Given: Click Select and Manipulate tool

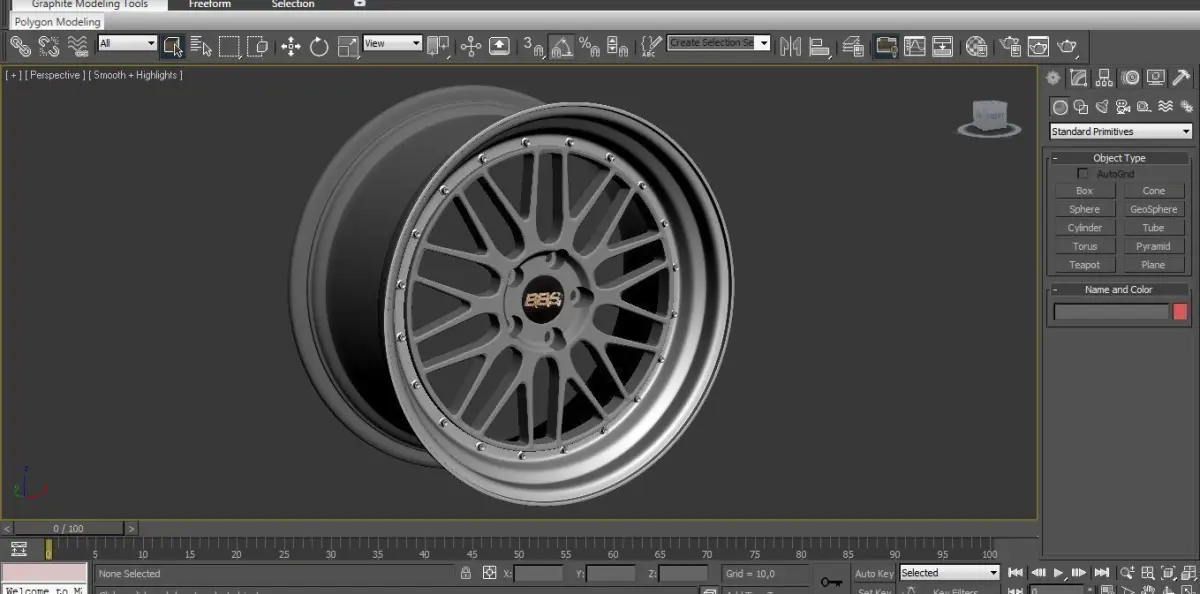Looking at the screenshot, I should tap(471, 45).
